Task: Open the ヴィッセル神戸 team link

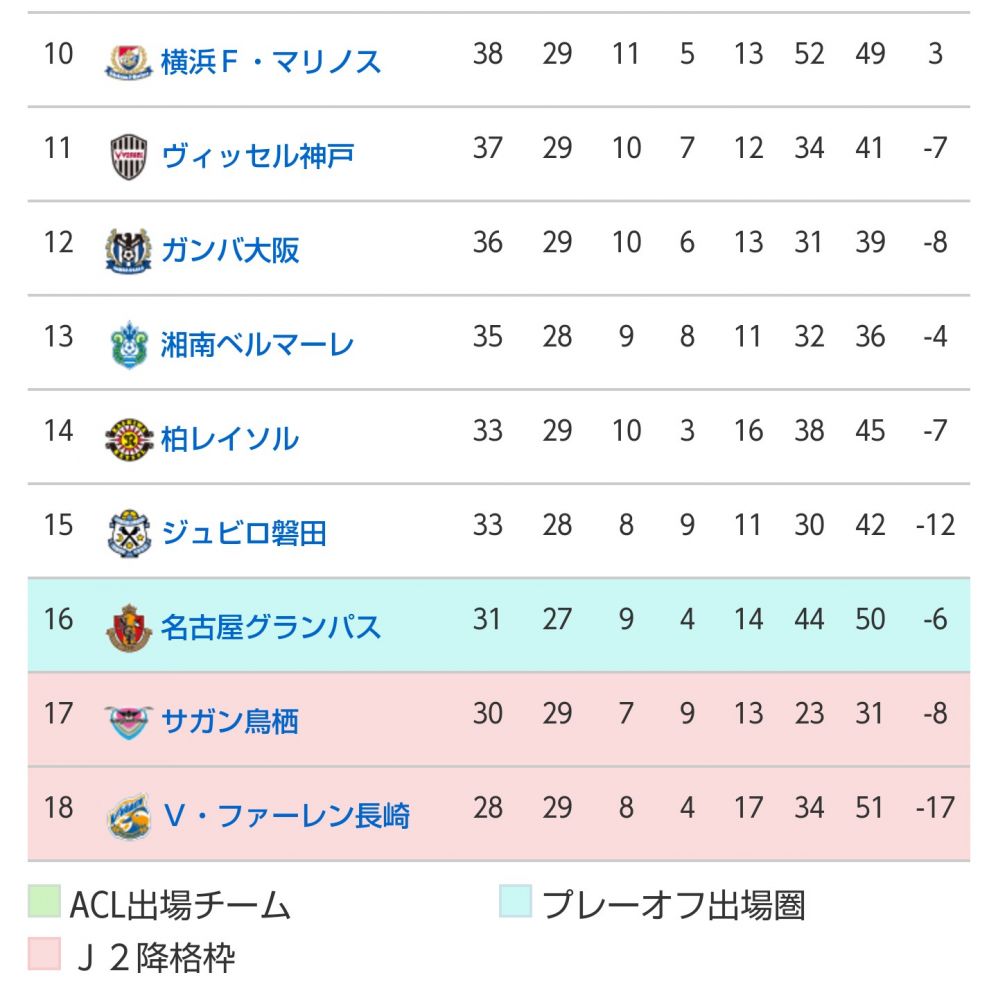Action: (x=257, y=156)
